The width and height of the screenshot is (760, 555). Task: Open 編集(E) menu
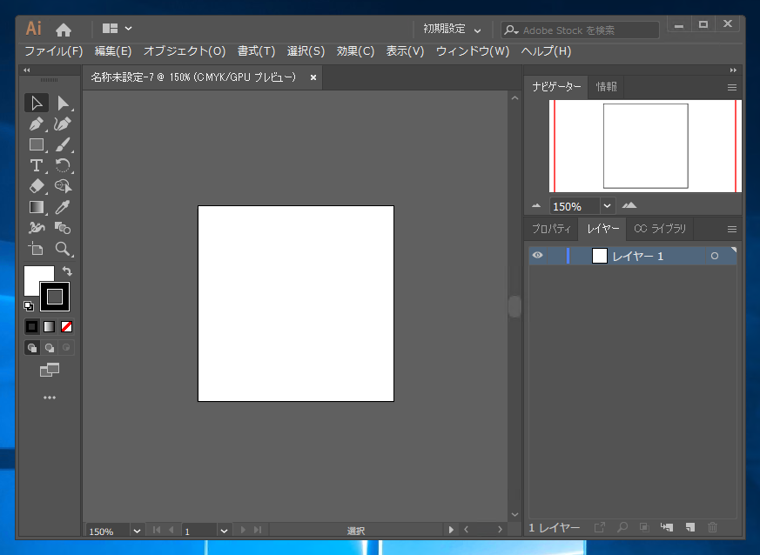113,51
